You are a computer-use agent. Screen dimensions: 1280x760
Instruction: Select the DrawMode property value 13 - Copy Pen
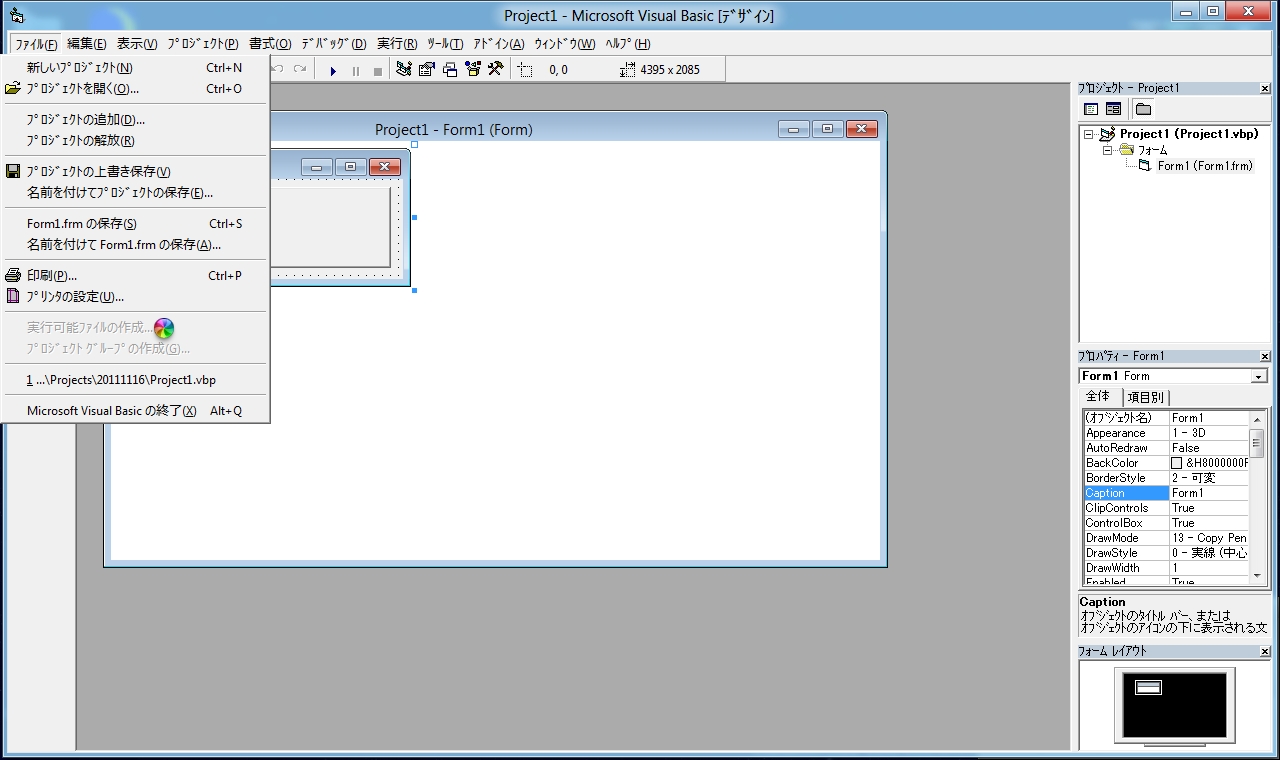tap(1209, 538)
